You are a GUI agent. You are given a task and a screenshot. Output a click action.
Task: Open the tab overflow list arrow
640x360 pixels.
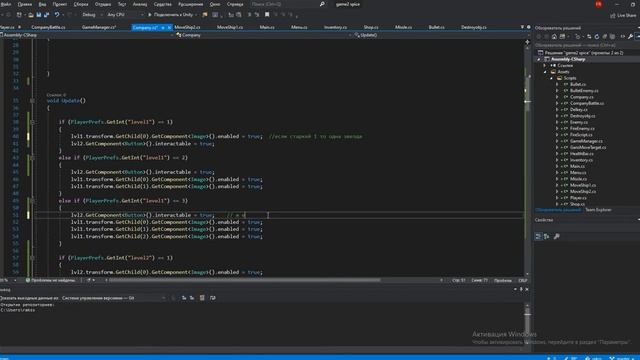tap(522, 27)
